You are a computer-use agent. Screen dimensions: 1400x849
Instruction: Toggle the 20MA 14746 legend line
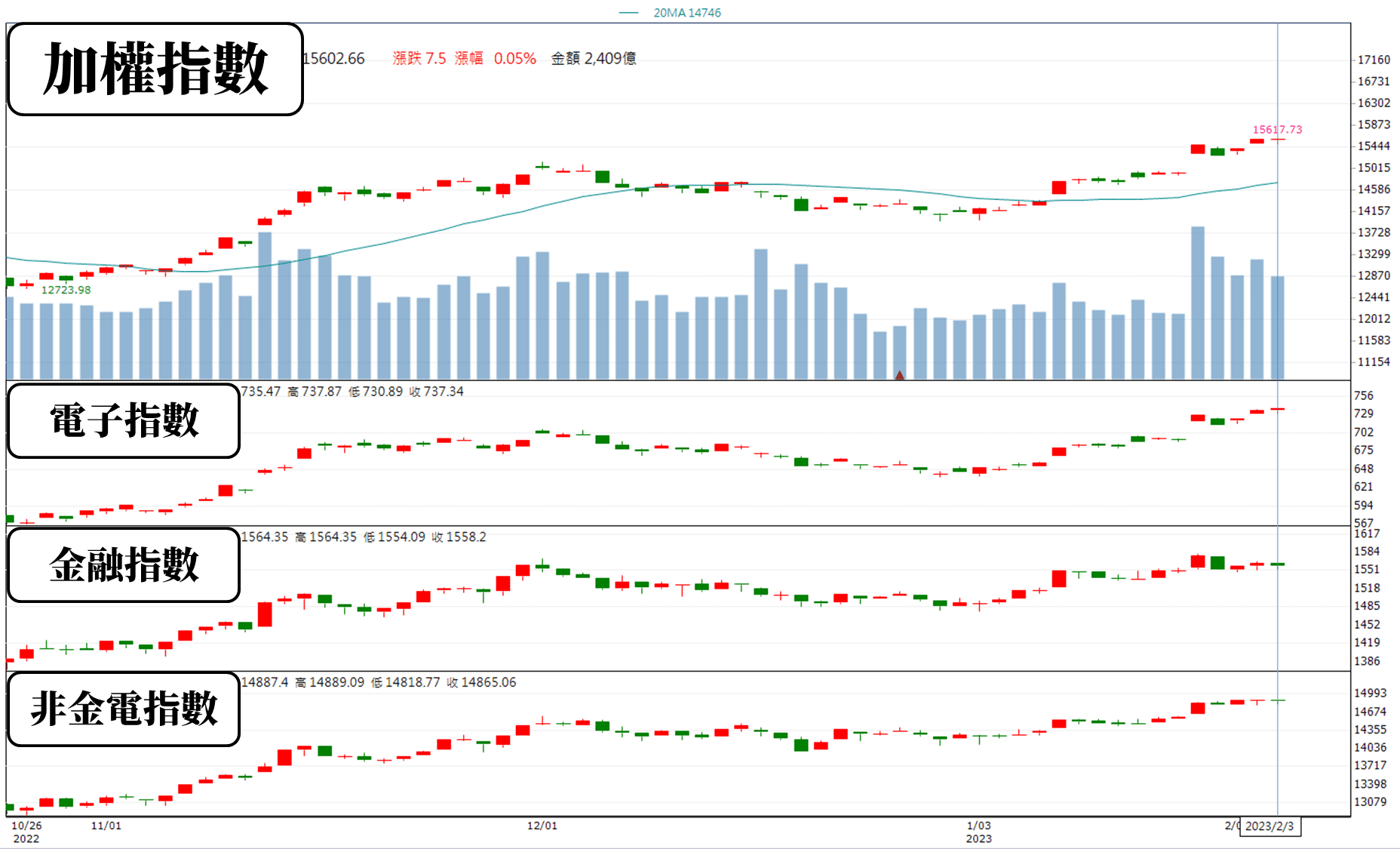pyautogui.click(x=670, y=13)
